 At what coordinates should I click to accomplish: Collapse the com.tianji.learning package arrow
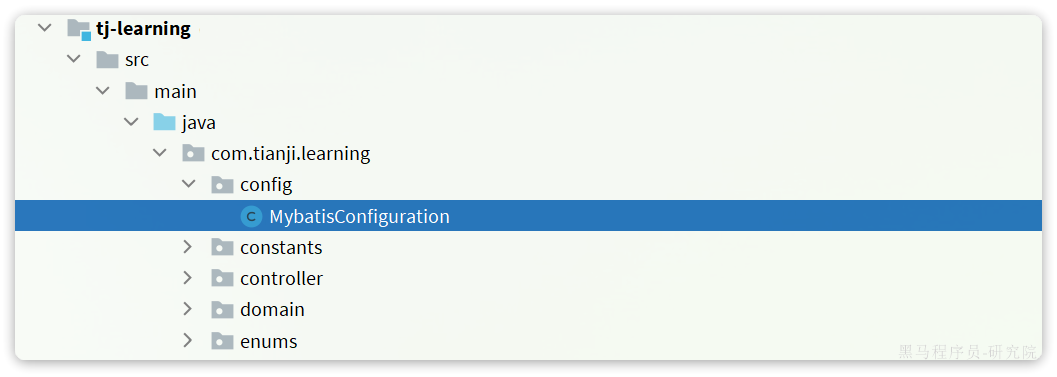(x=160, y=153)
